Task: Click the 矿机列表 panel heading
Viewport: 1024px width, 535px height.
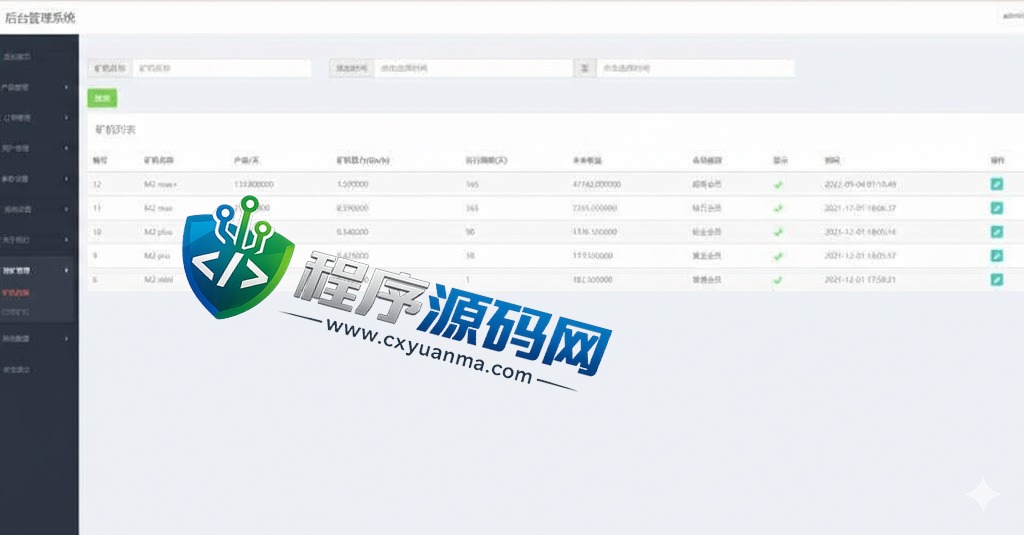Action: (x=116, y=129)
